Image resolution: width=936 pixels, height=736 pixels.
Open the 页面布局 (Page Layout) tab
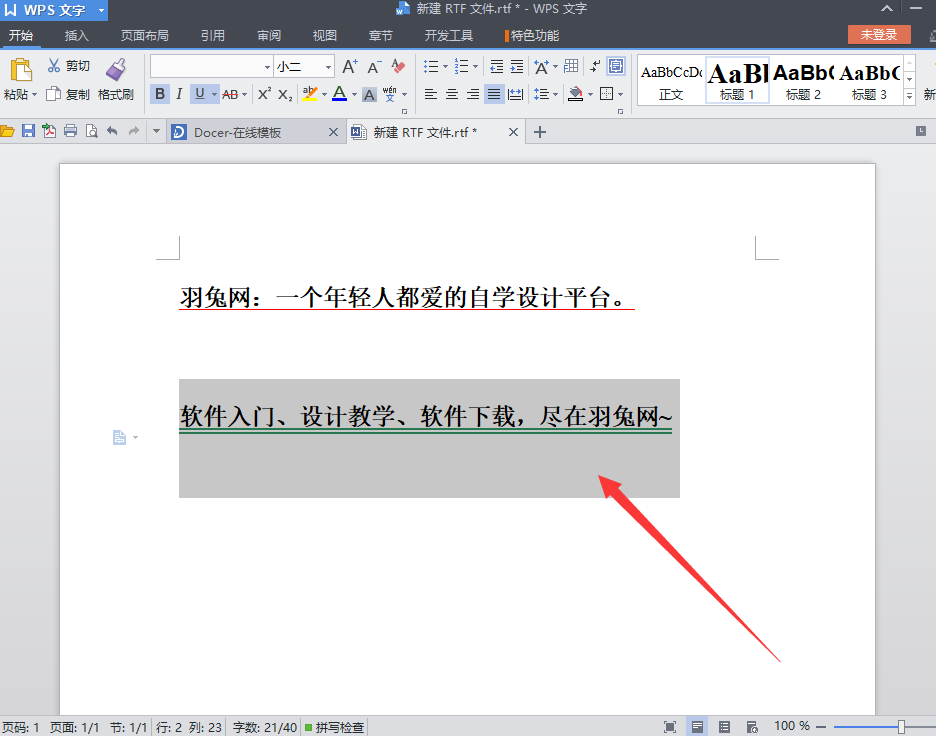pos(144,35)
